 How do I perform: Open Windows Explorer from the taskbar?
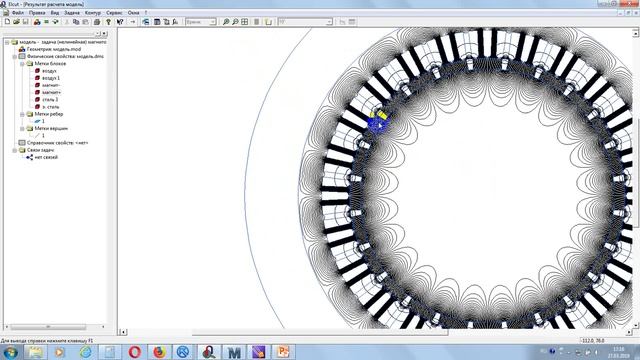[x=36, y=352]
